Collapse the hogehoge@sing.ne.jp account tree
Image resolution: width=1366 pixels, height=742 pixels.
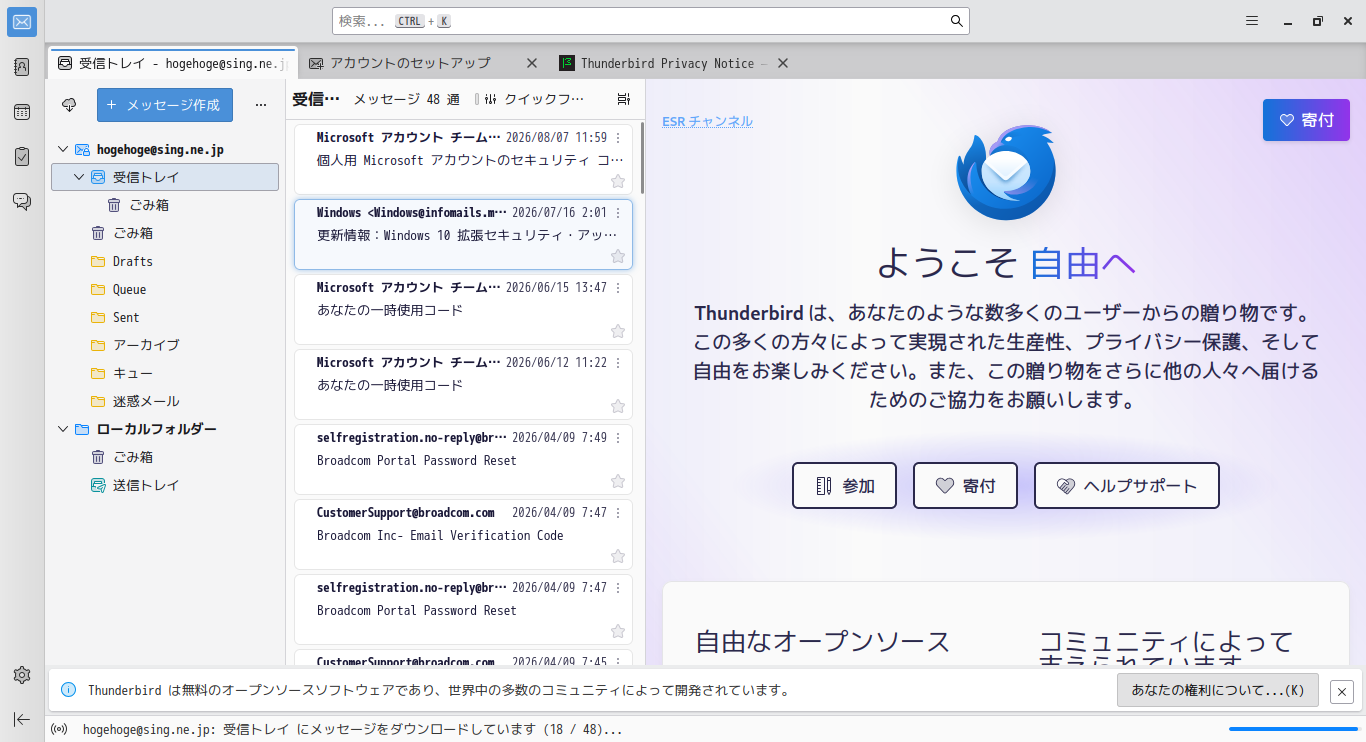pyautogui.click(x=63, y=149)
